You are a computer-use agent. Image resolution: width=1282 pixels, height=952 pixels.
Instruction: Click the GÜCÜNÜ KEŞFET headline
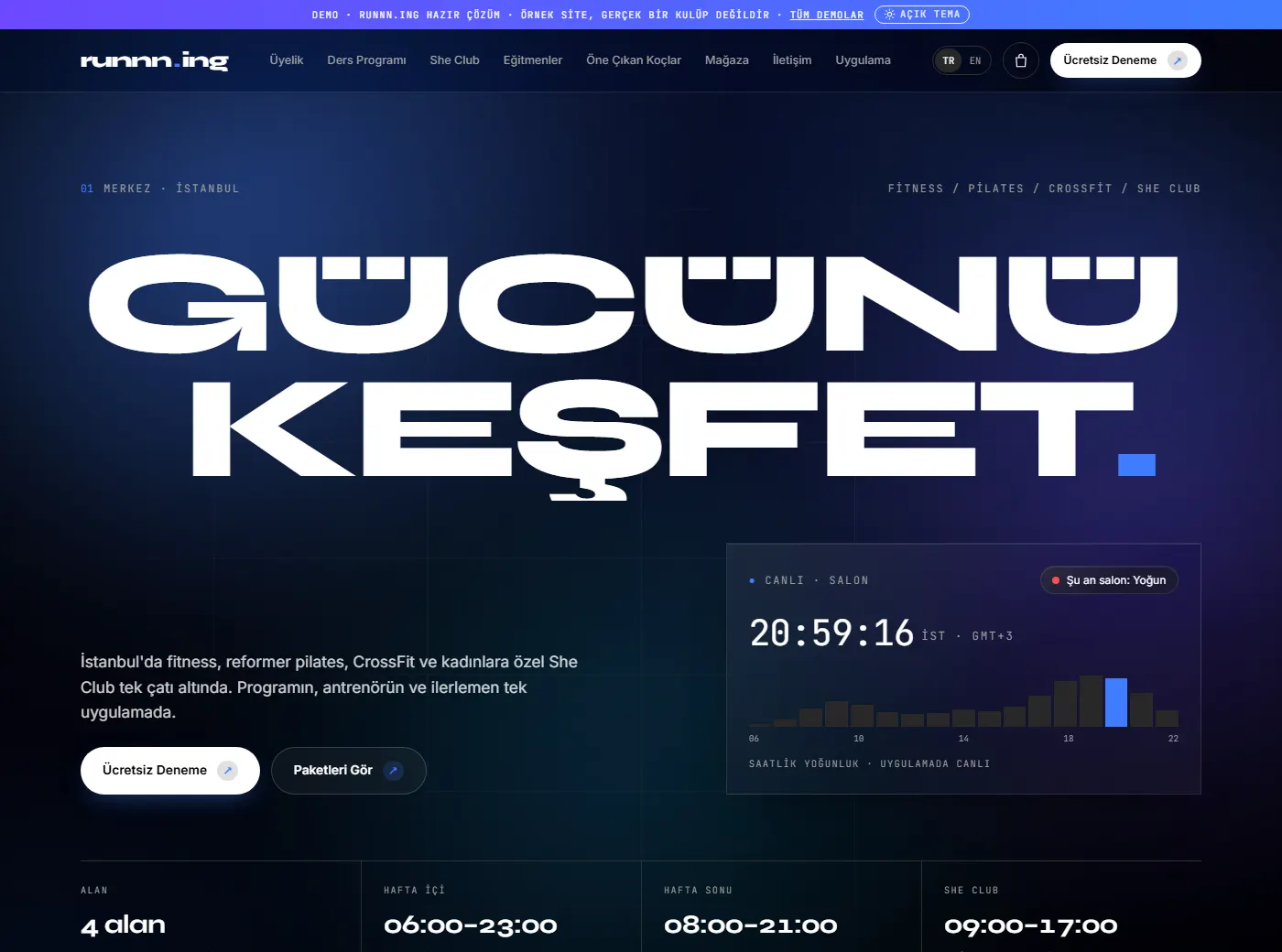pos(634,375)
